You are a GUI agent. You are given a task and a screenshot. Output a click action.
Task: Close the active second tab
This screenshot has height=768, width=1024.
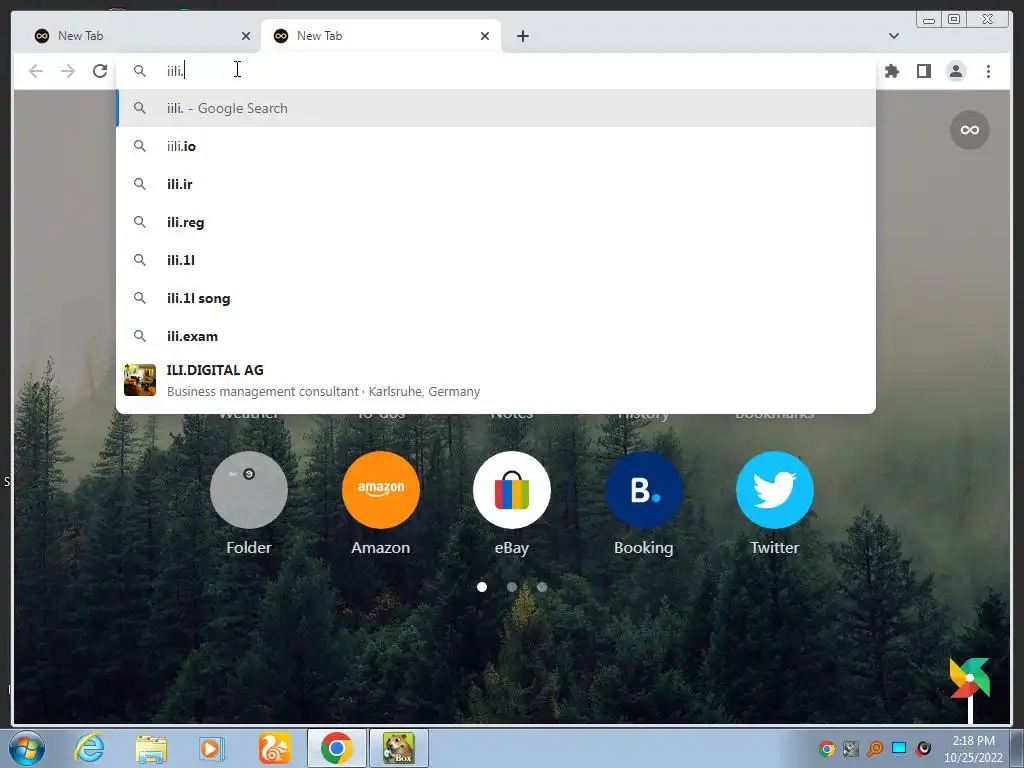point(485,36)
